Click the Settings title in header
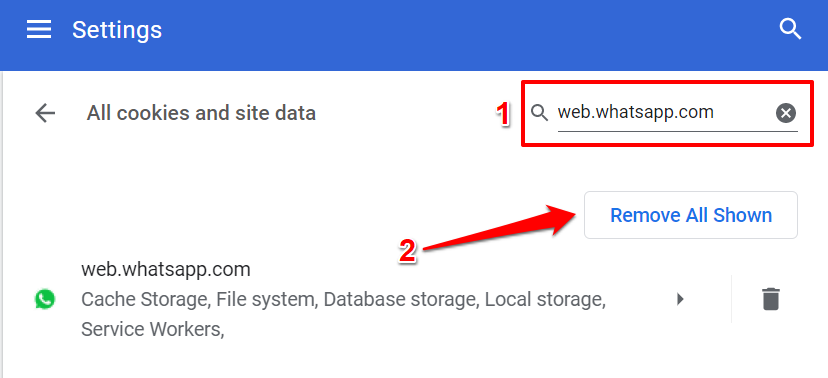This screenshot has width=828, height=378. pos(117,30)
